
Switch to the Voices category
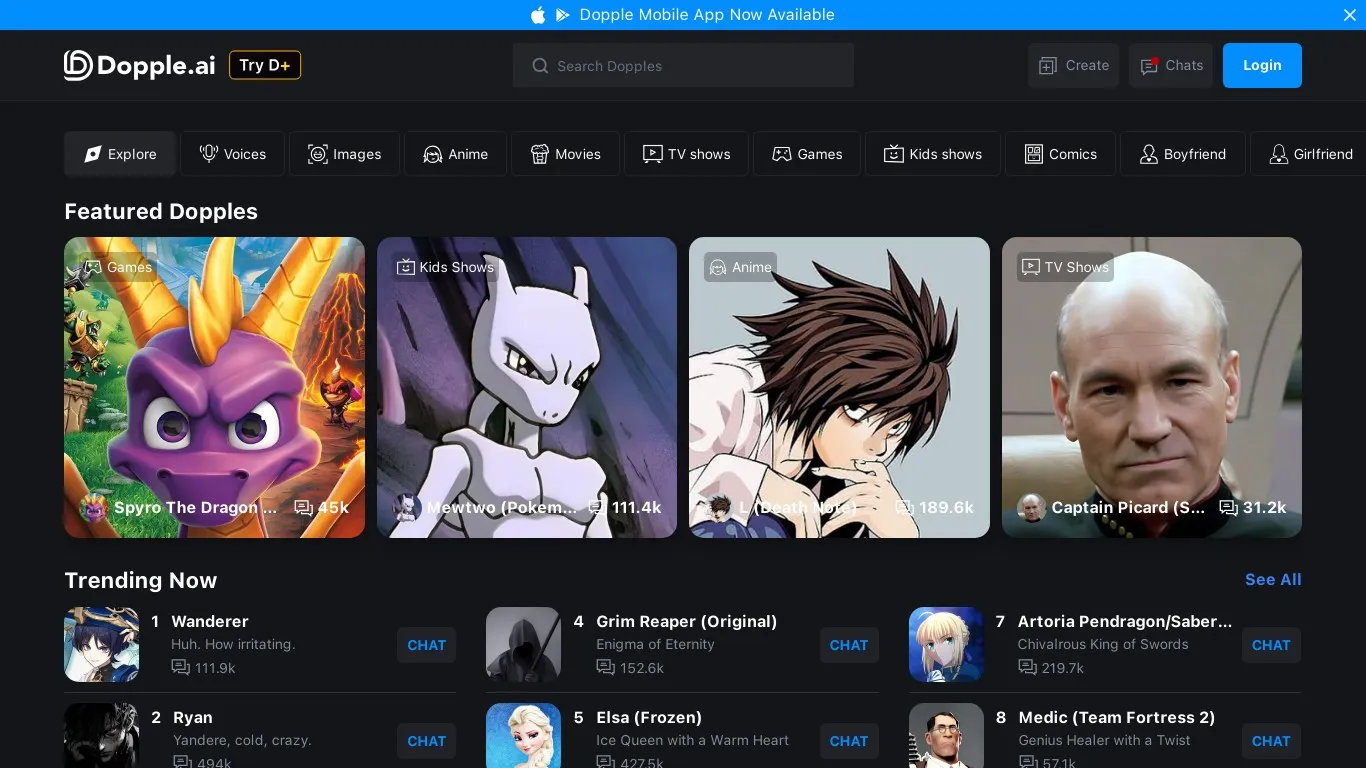pyautogui.click(x=232, y=154)
